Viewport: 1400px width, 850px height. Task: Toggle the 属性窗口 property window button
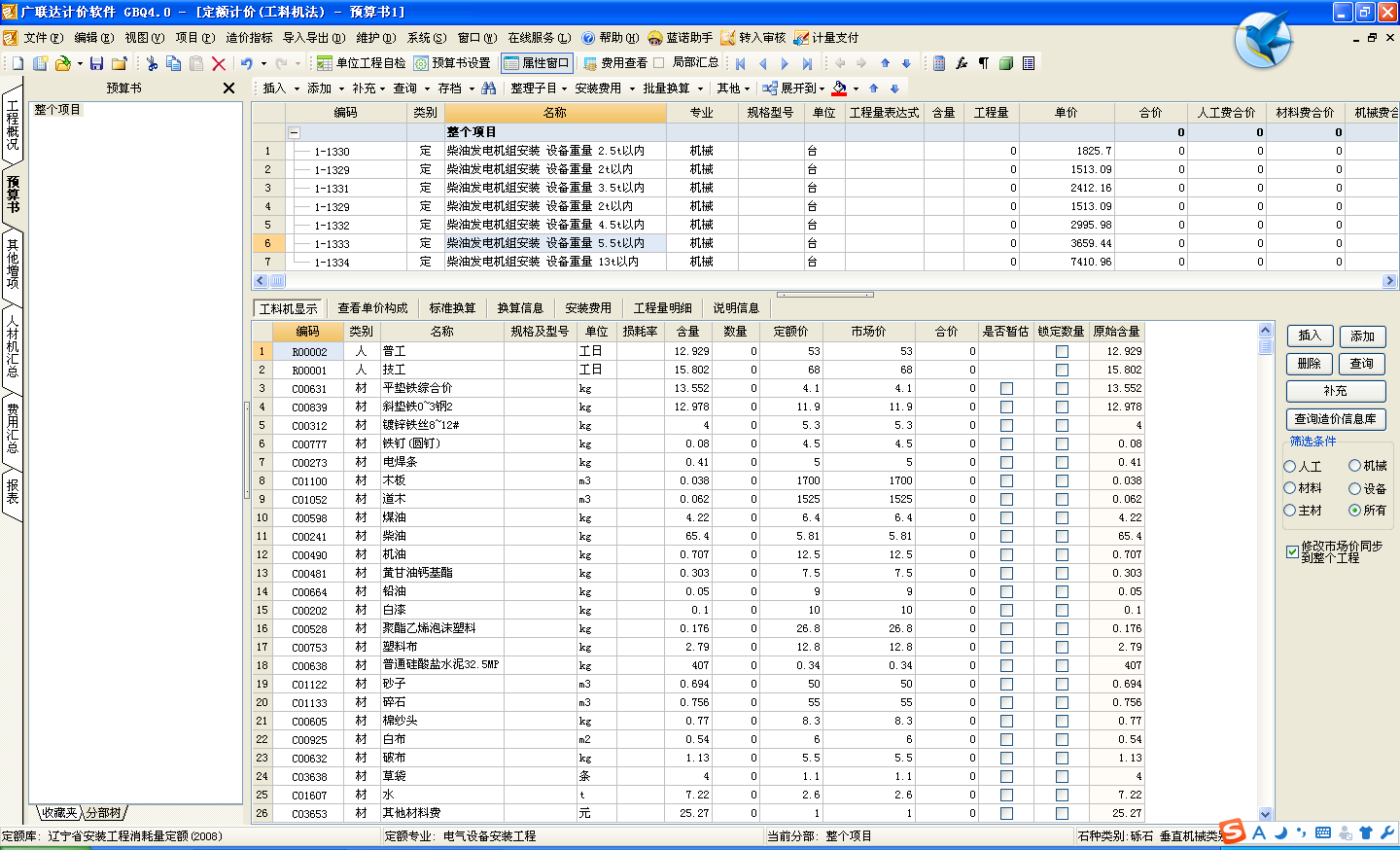537,63
